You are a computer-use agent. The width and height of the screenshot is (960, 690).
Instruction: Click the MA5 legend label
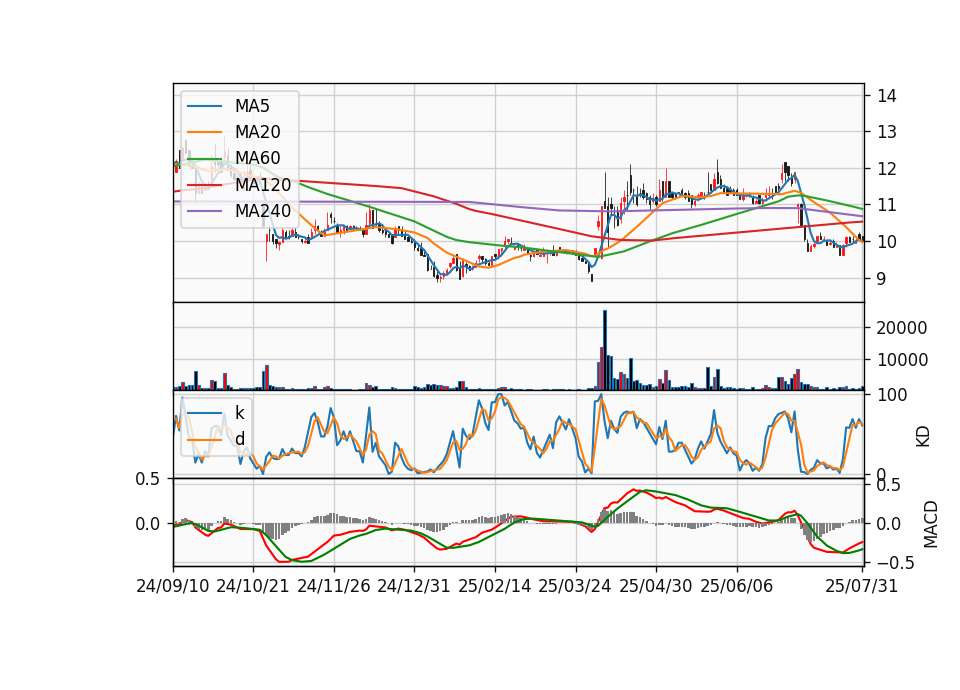tap(252, 106)
